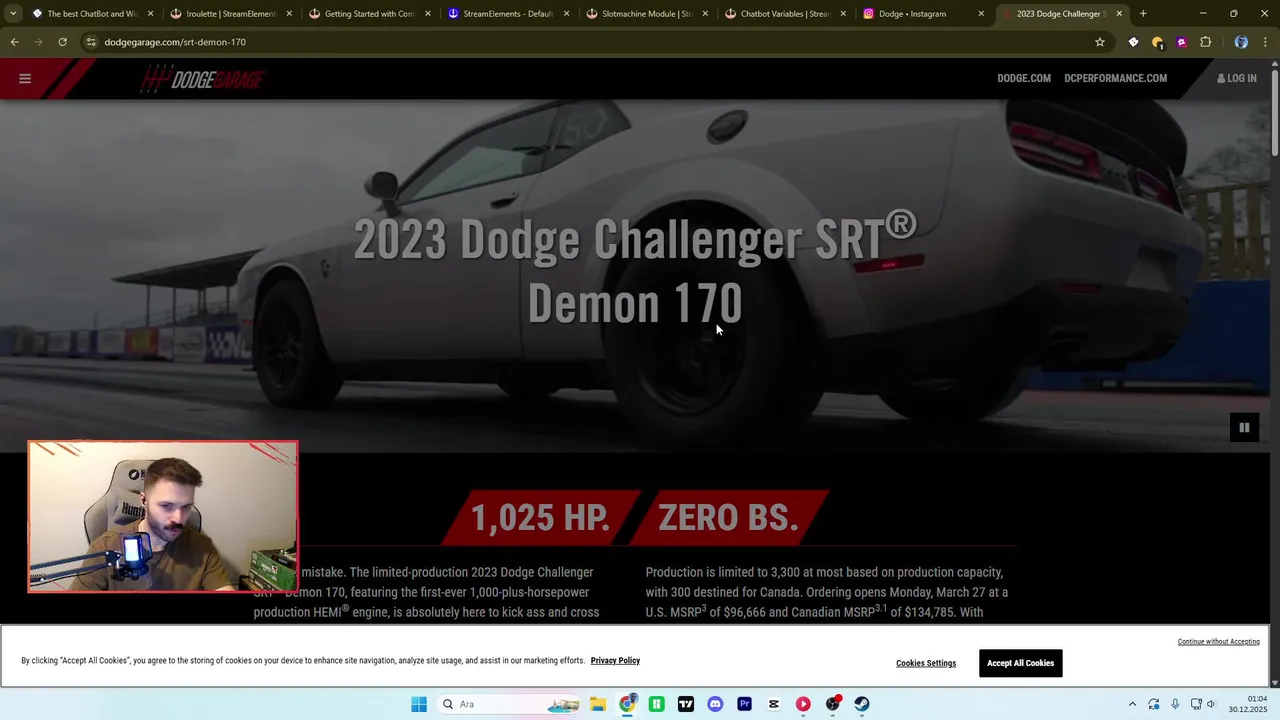Screen dimensions: 1280x720
Task: Open Adobe Premiere Pro from taskbar
Action: coord(744,704)
